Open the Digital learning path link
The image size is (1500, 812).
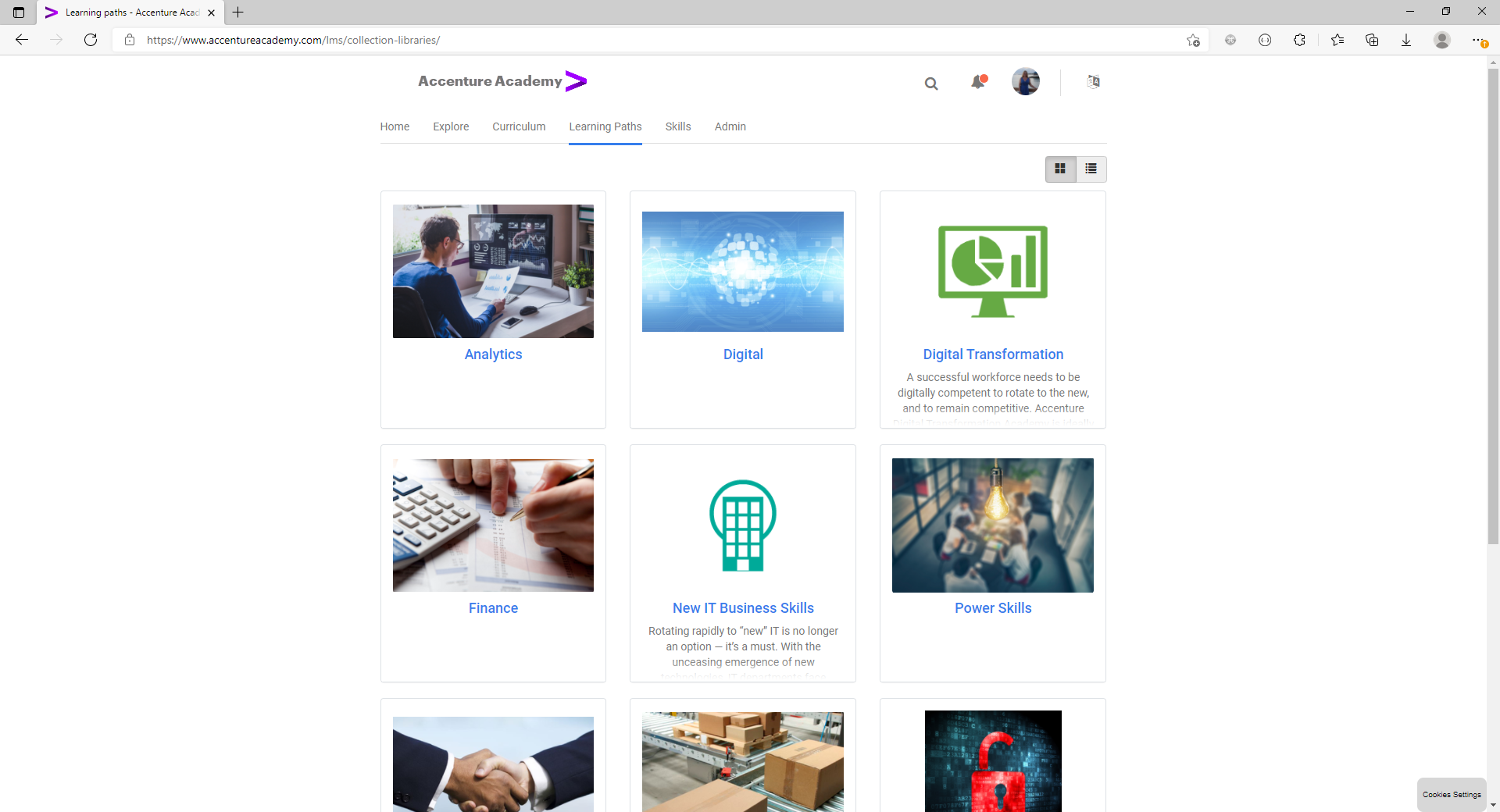[743, 354]
